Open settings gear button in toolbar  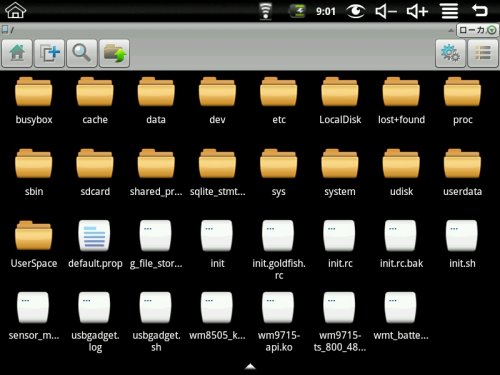[450, 53]
